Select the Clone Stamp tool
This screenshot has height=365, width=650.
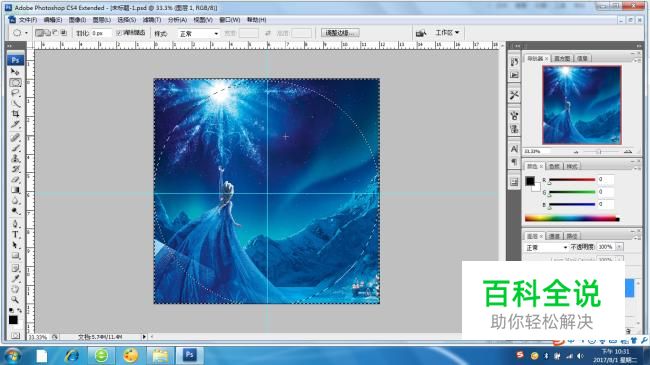point(15,158)
